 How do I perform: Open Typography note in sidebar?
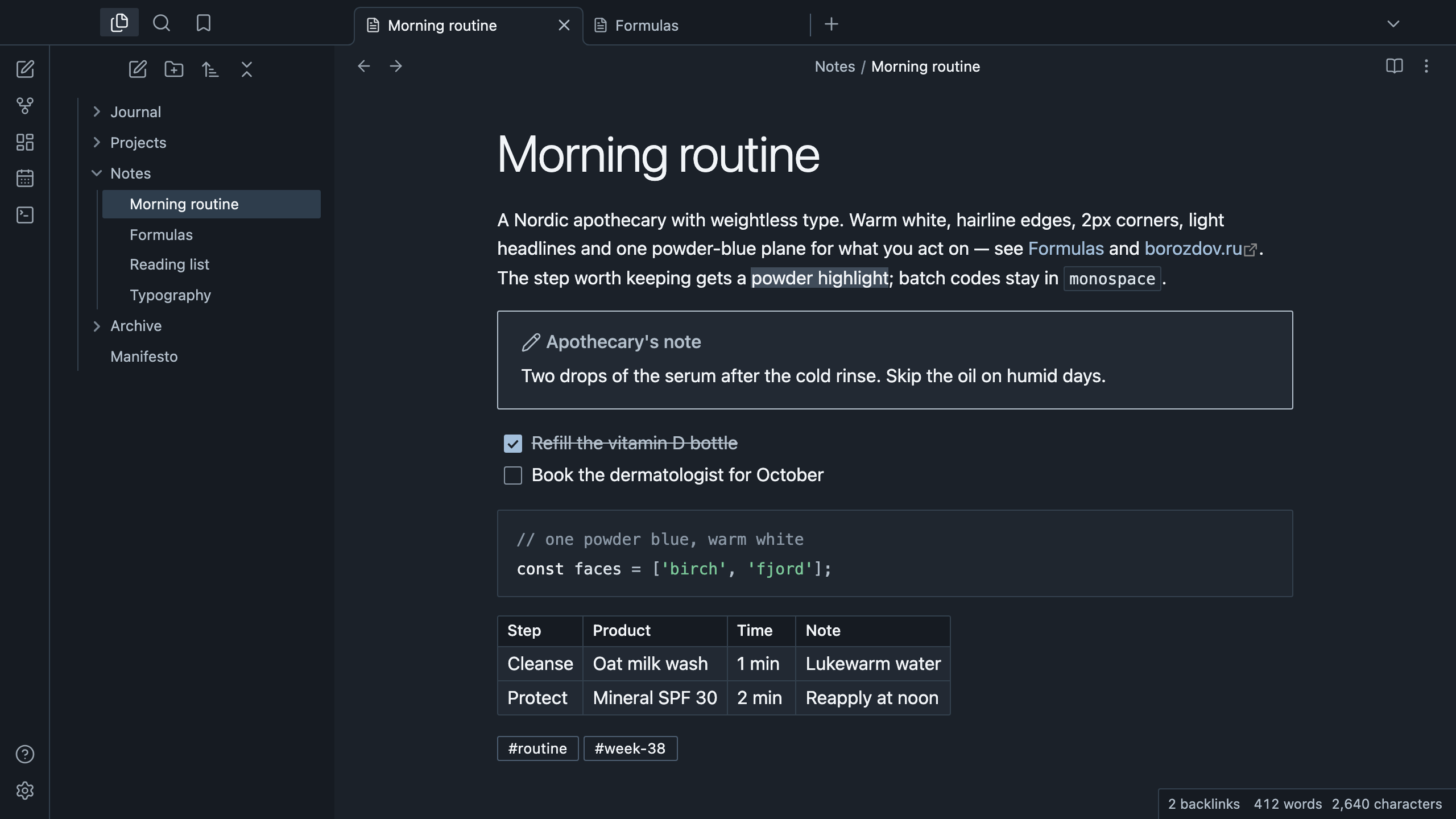(212, 295)
